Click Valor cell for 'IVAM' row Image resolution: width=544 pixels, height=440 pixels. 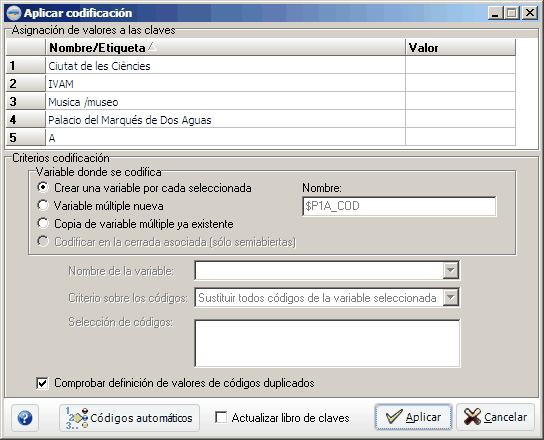[x=460, y=84]
